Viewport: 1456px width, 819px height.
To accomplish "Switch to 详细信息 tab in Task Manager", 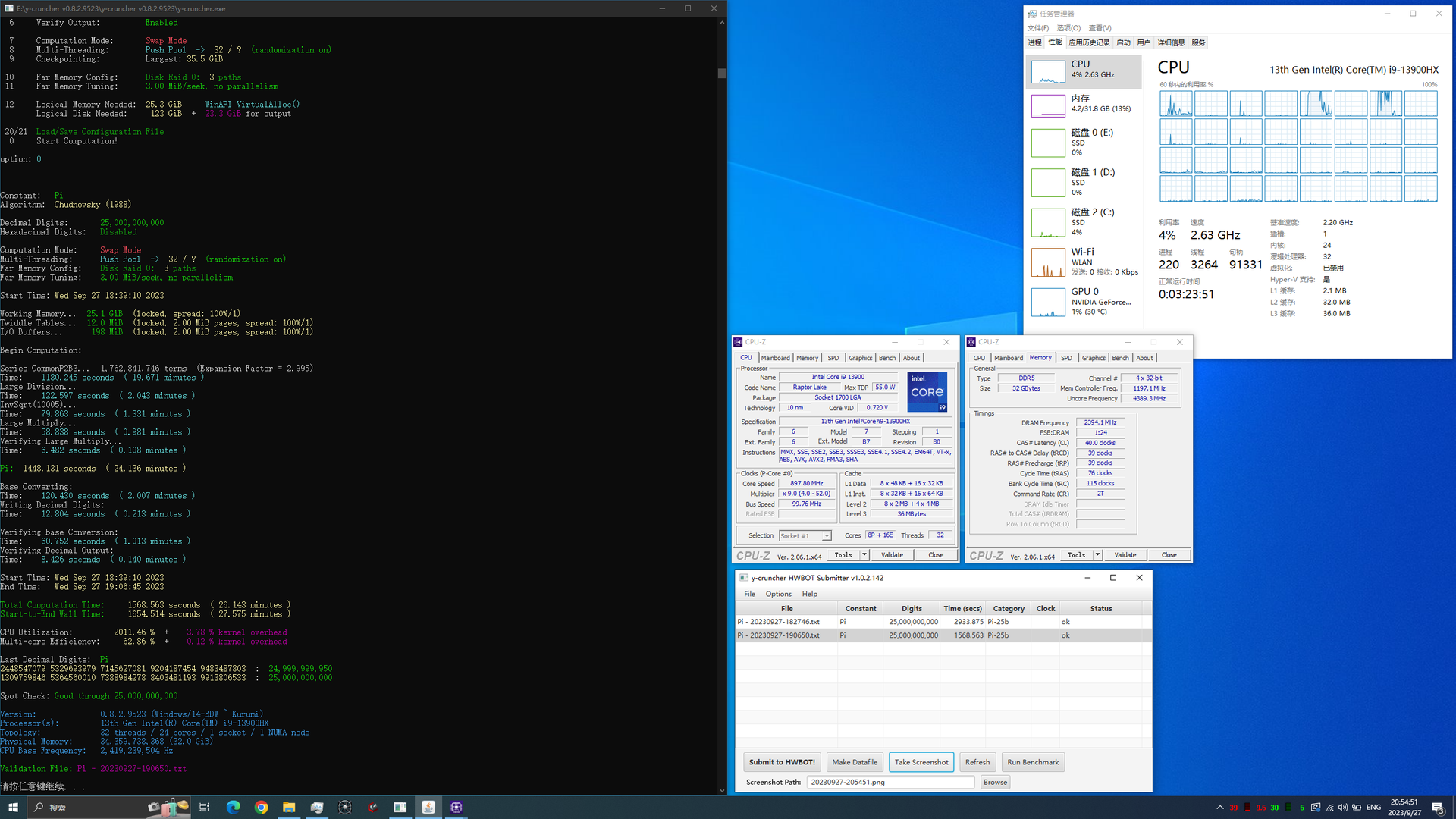I will [x=1171, y=42].
